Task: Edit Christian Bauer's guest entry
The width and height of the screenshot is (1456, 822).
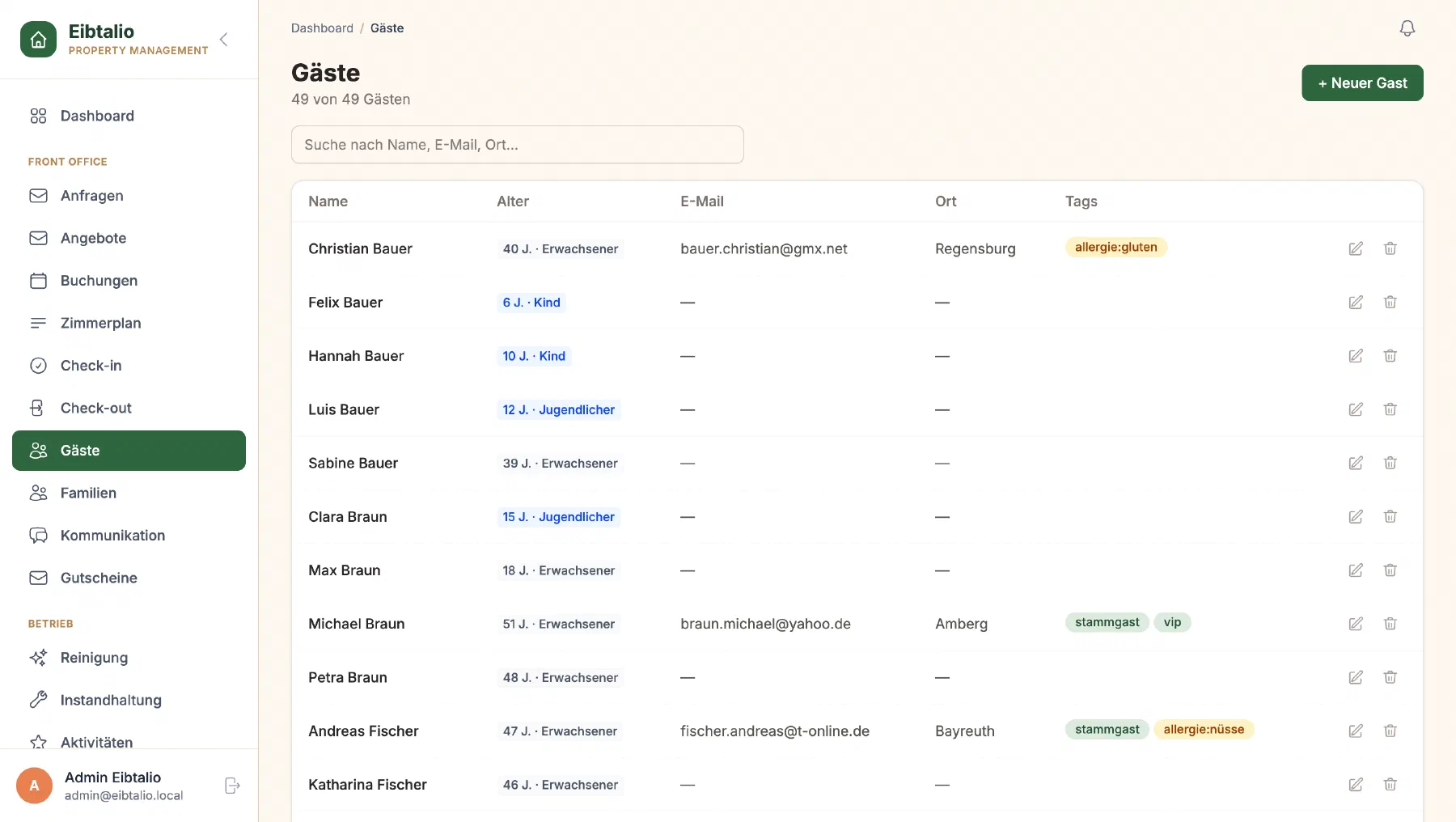Action: tap(1356, 248)
